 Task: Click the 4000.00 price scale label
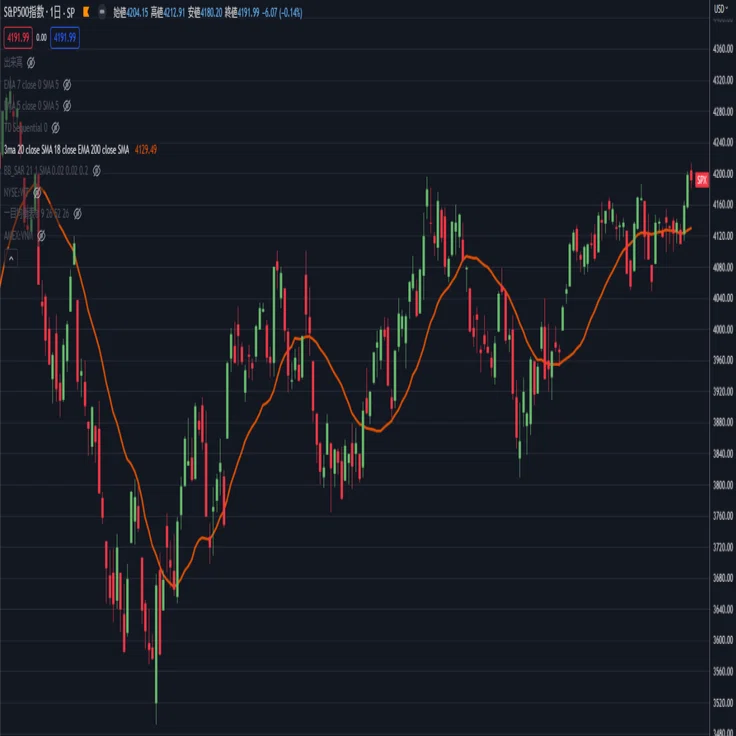click(723, 329)
